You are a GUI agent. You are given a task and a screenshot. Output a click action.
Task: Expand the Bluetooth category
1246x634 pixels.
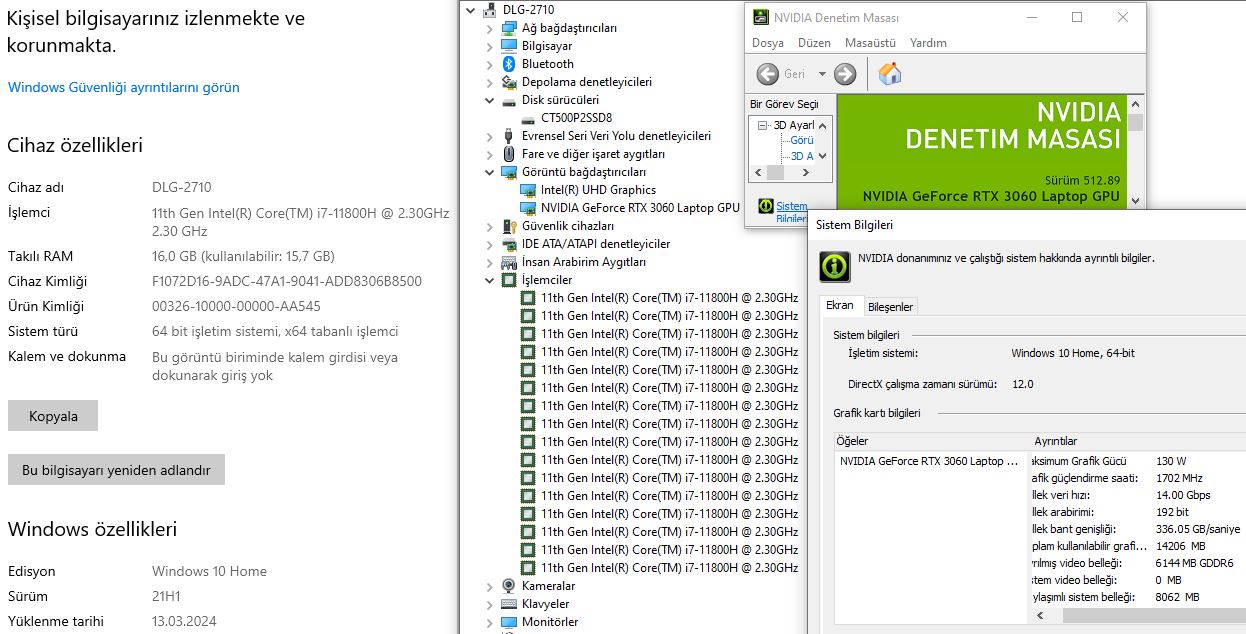[x=489, y=64]
